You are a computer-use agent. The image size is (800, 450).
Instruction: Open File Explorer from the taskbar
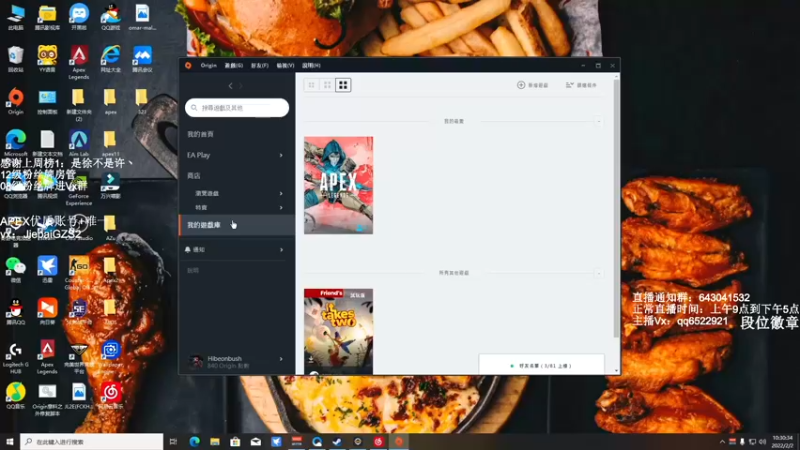tap(215, 441)
